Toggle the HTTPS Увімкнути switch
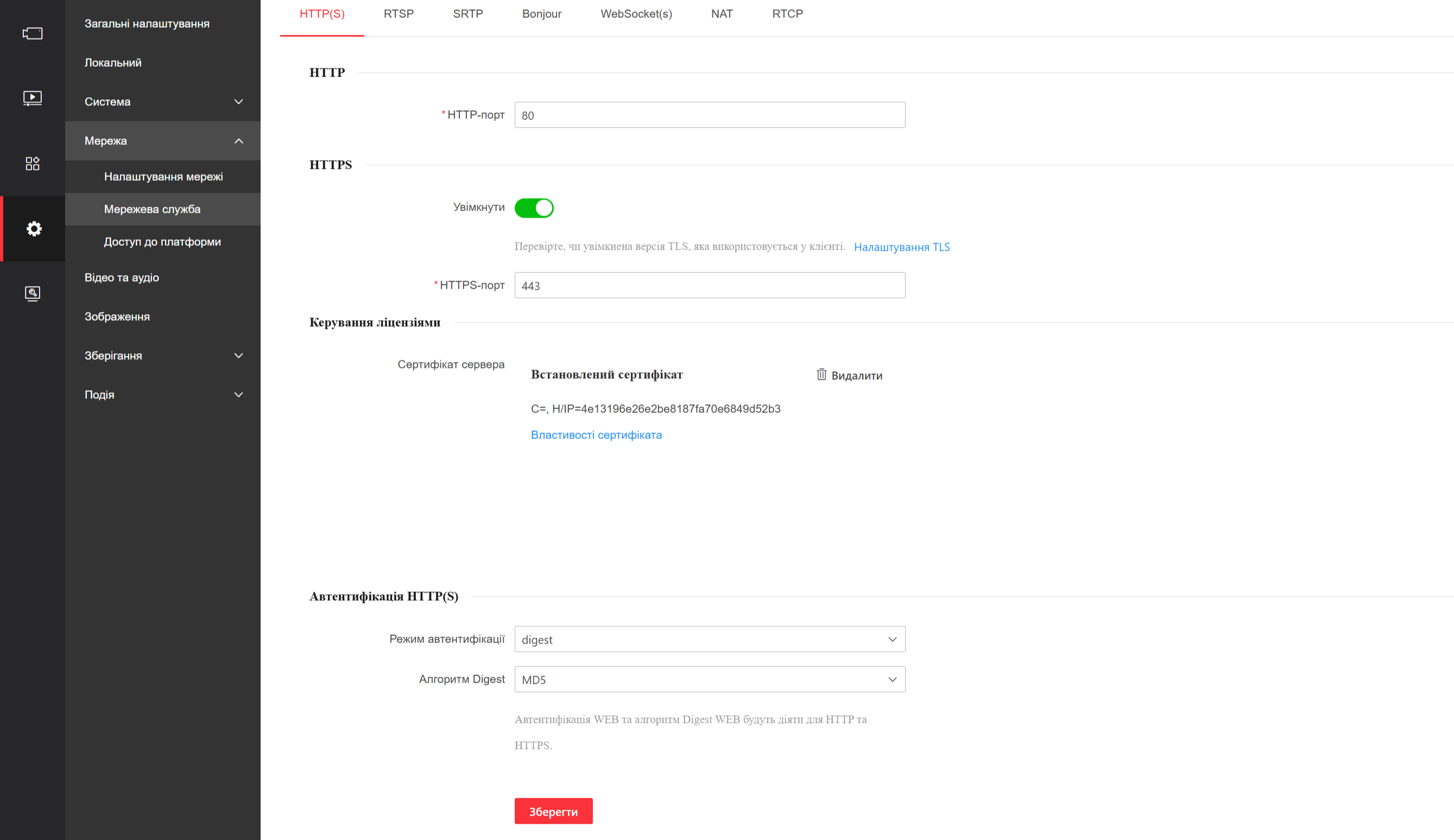The height and width of the screenshot is (840, 1454). click(x=534, y=208)
